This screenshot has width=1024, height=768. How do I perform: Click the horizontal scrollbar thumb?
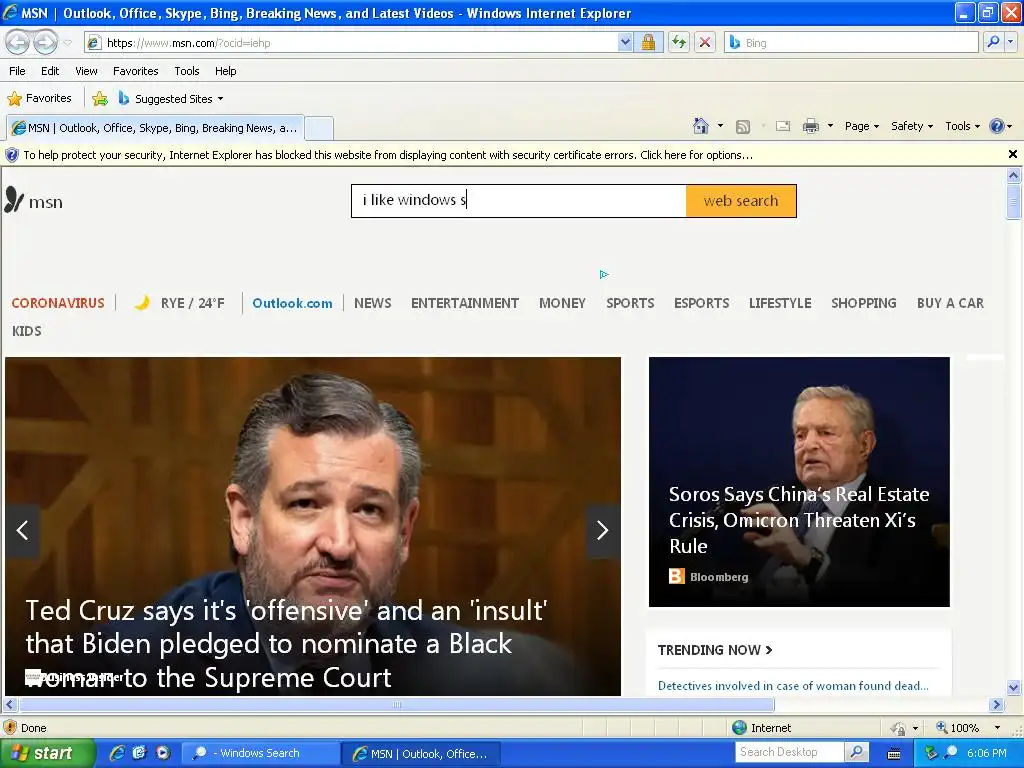(x=397, y=705)
